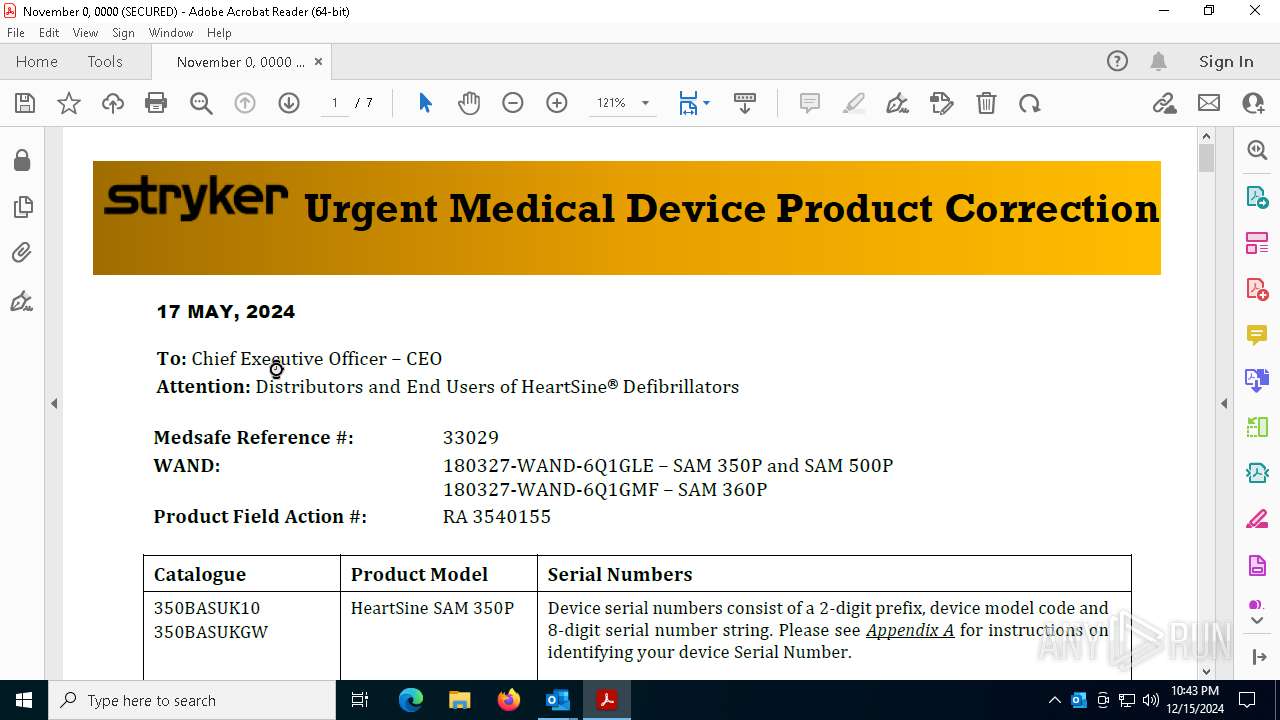The width and height of the screenshot is (1280, 720).
Task: Open the security lock panel
Action: (22, 161)
